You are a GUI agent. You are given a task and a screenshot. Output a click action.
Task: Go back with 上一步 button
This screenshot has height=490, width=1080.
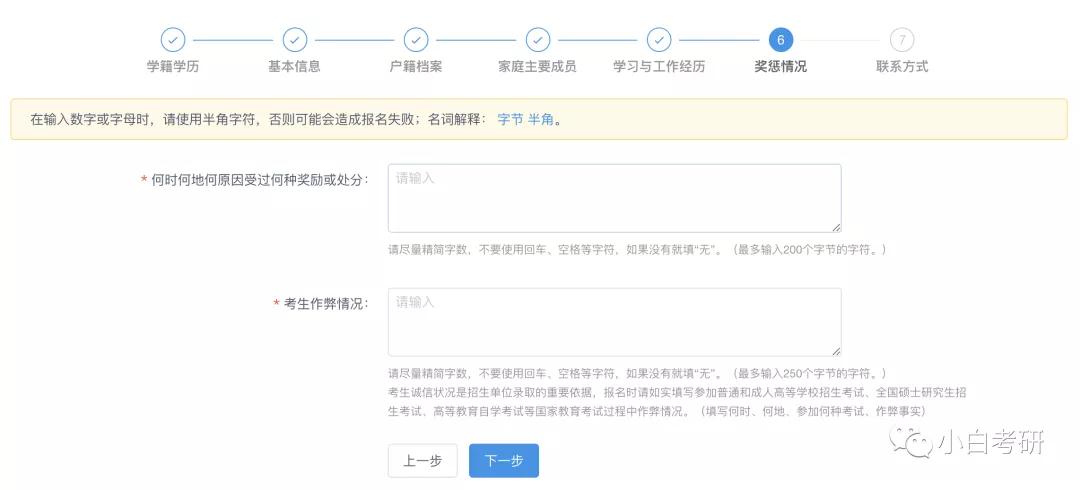pyautogui.click(x=422, y=460)
